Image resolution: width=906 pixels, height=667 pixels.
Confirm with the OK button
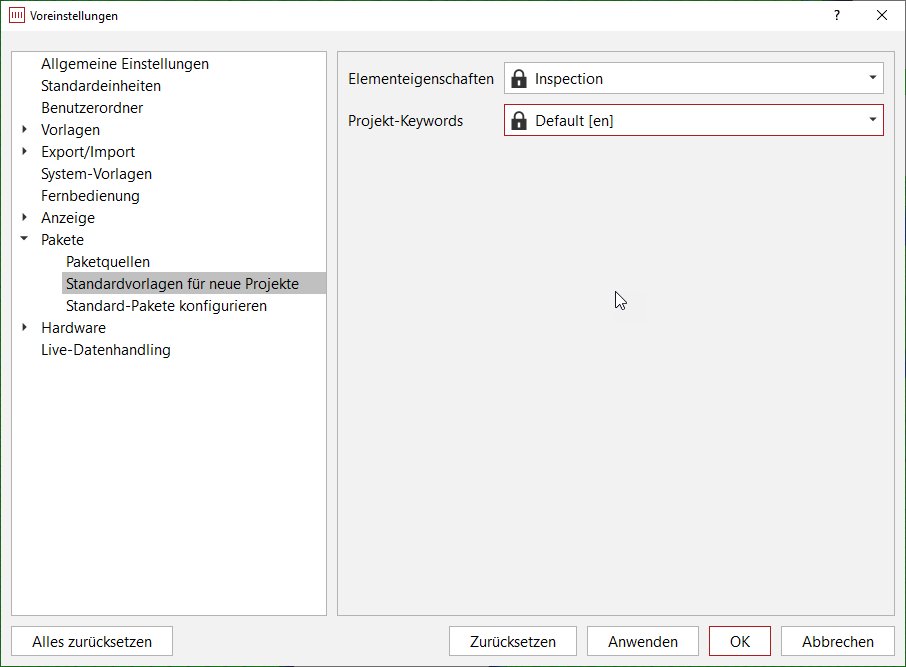pyautogui.click(x=740, y=642)
